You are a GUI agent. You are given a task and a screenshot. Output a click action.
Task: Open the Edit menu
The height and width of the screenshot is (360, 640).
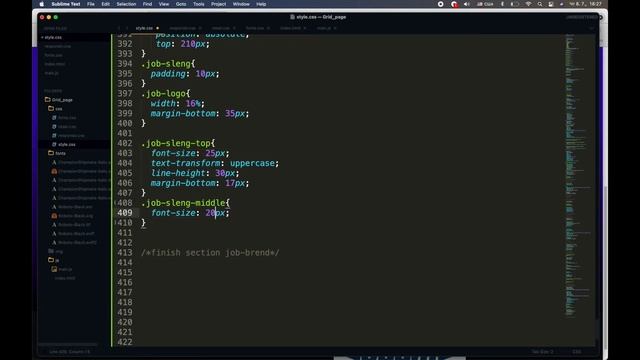105,4
